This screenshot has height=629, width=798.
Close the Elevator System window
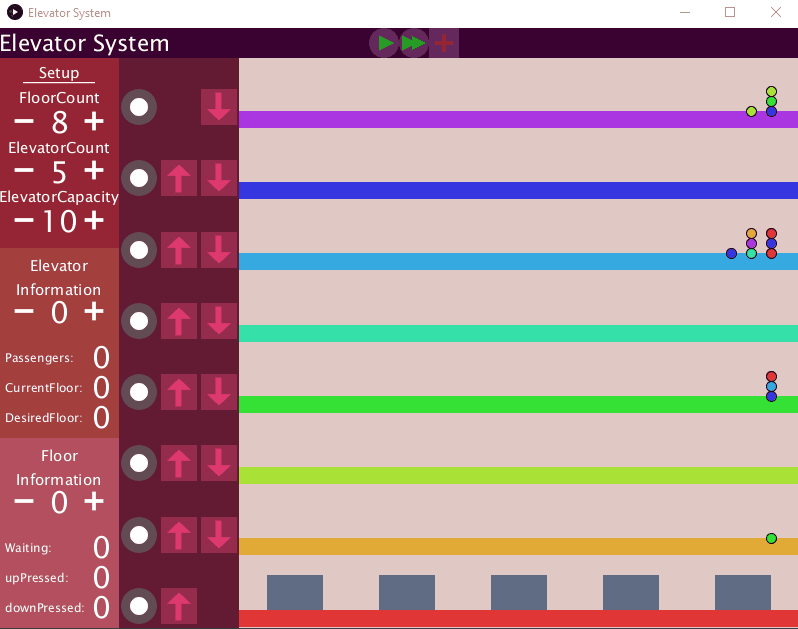tap(776, 12)
